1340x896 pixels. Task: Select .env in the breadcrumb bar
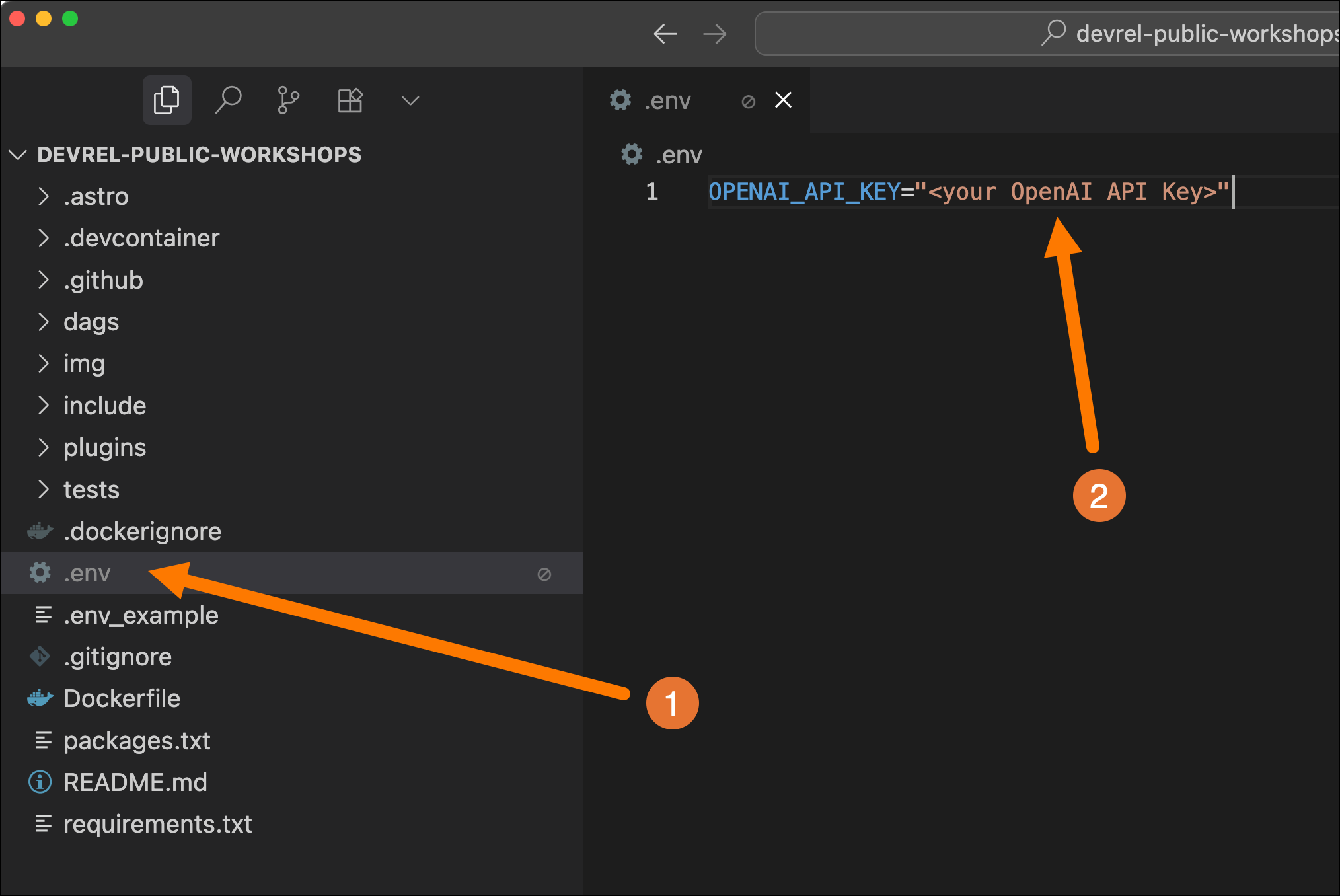[677, 154]
